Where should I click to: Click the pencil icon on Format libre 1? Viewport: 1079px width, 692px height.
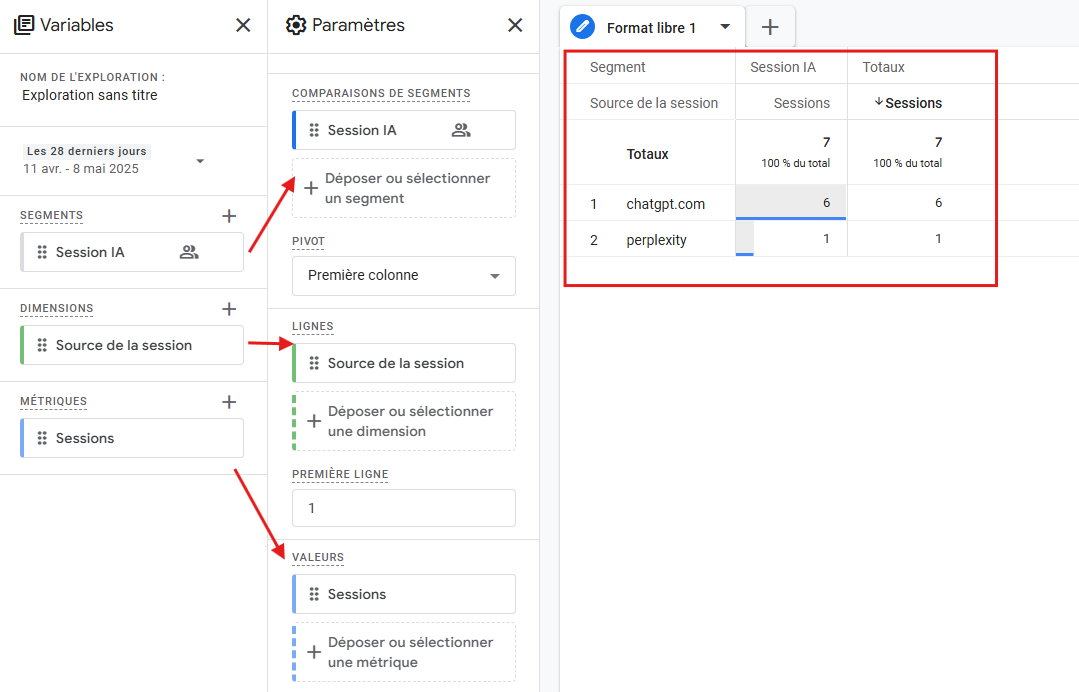point(582,27)
